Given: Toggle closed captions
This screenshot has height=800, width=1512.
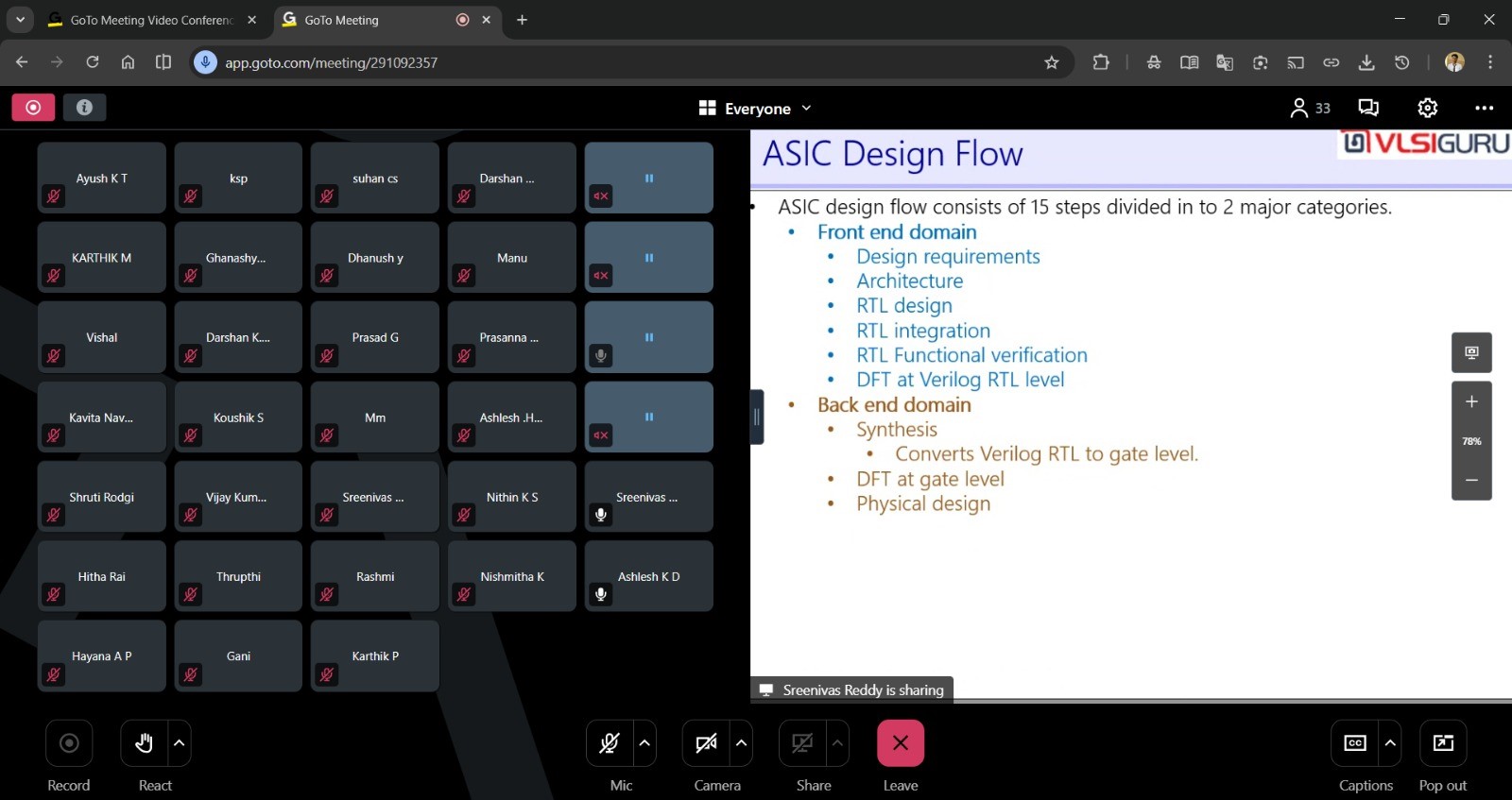Looking at the screenshot, I should tap(1355, 744).
